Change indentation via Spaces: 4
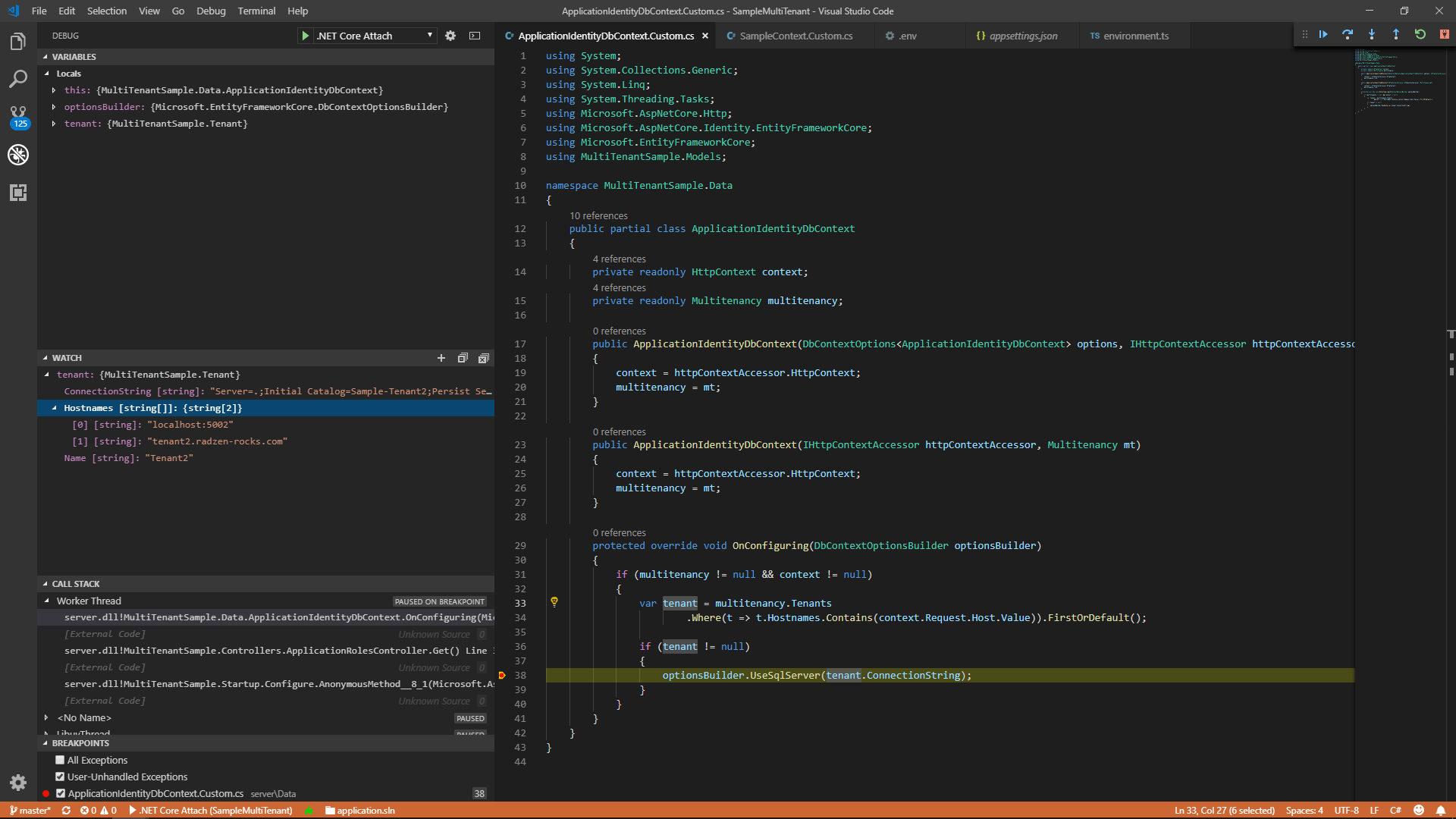The image size is (1456, 819). [1304, 811]
